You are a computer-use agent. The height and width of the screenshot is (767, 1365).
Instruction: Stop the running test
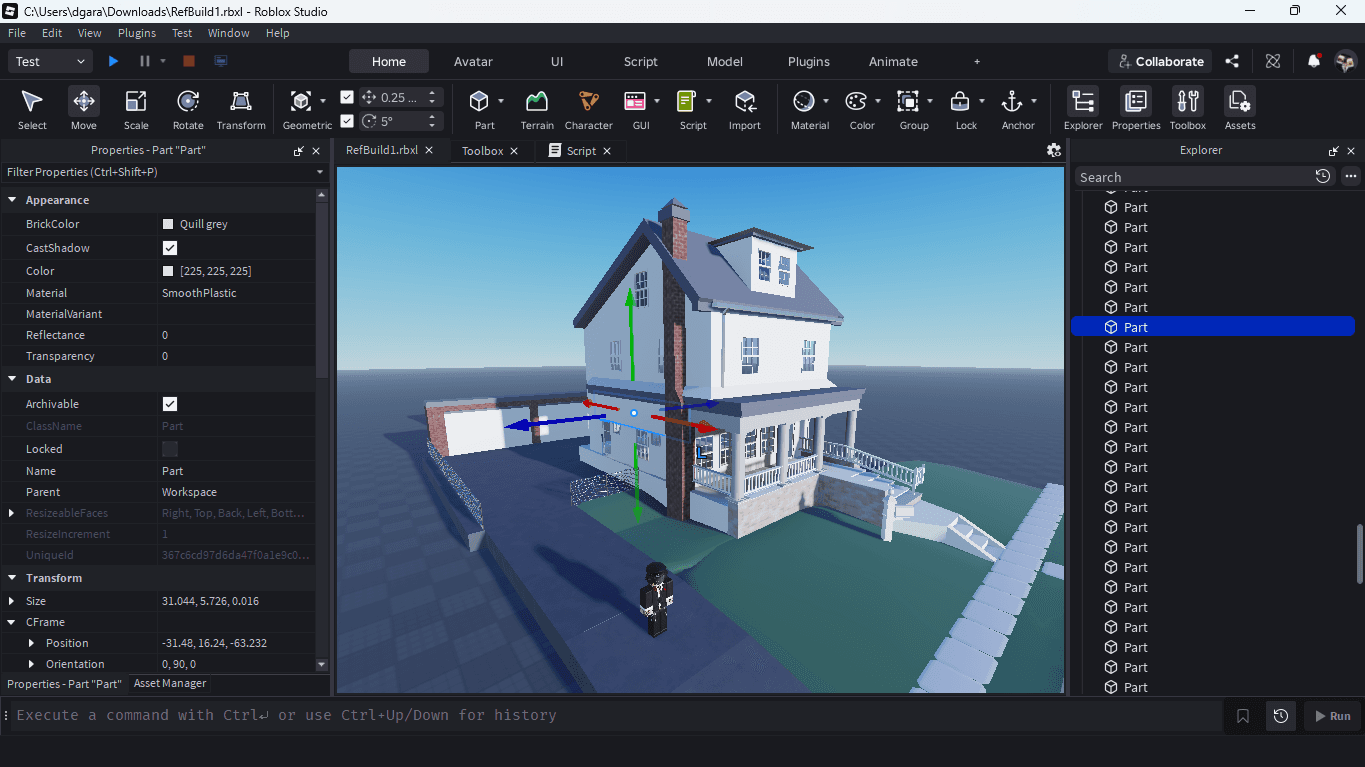click(189, 61)
